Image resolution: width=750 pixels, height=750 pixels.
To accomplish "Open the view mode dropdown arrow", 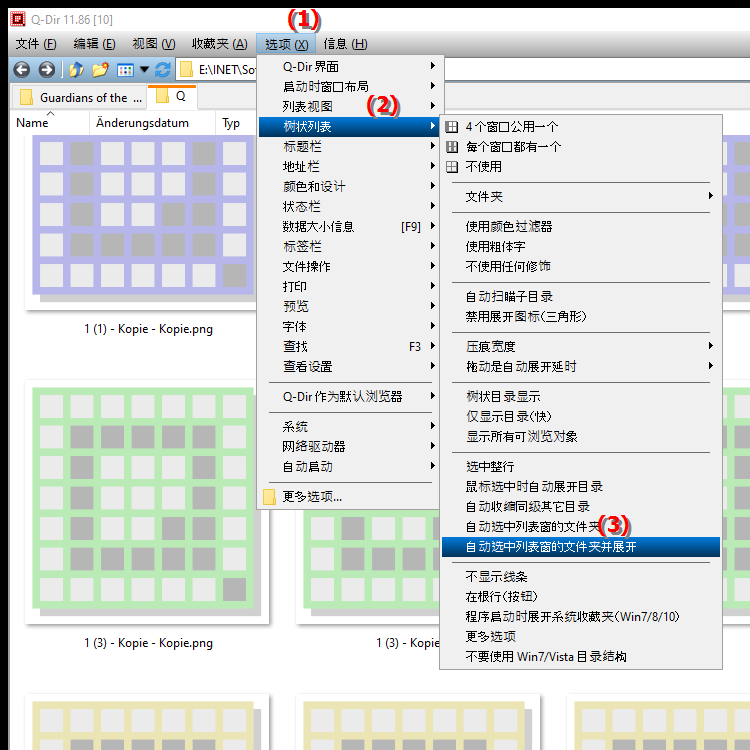I will tap(144, 70).
